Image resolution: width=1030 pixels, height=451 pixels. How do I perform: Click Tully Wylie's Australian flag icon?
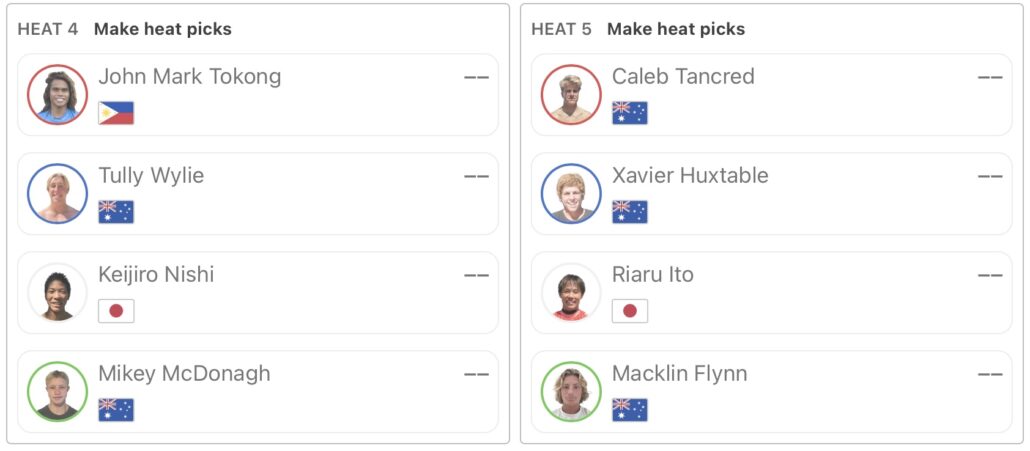pos(116,212)
